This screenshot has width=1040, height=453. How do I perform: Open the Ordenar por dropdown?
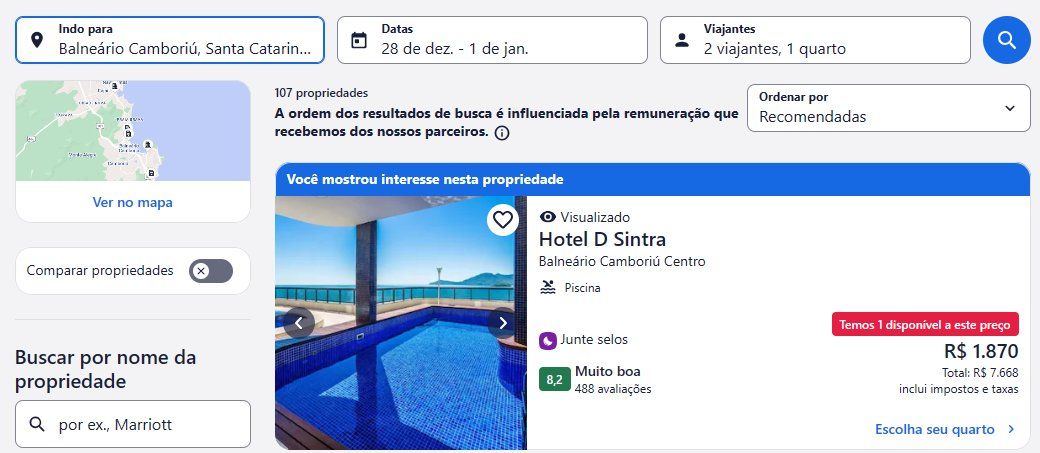point(888,108)
